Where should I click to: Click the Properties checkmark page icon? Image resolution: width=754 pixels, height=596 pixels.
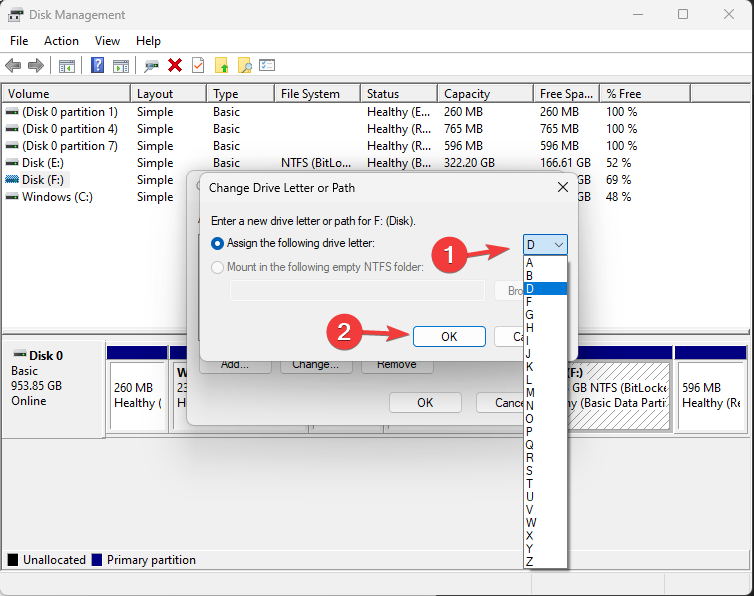(x=198, y=65)
